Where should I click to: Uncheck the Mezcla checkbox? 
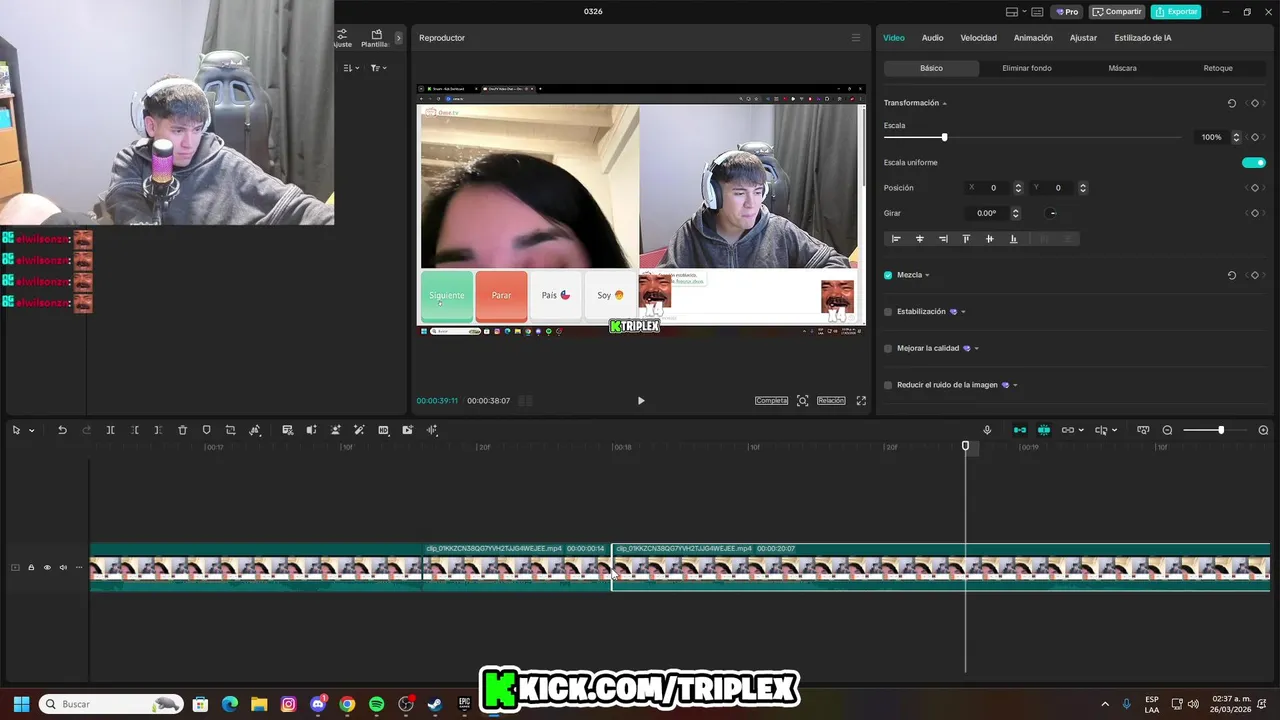click(888, 275)
